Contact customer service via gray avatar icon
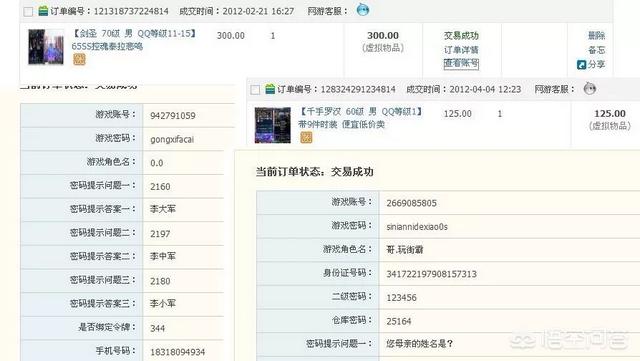 point(589,88)
